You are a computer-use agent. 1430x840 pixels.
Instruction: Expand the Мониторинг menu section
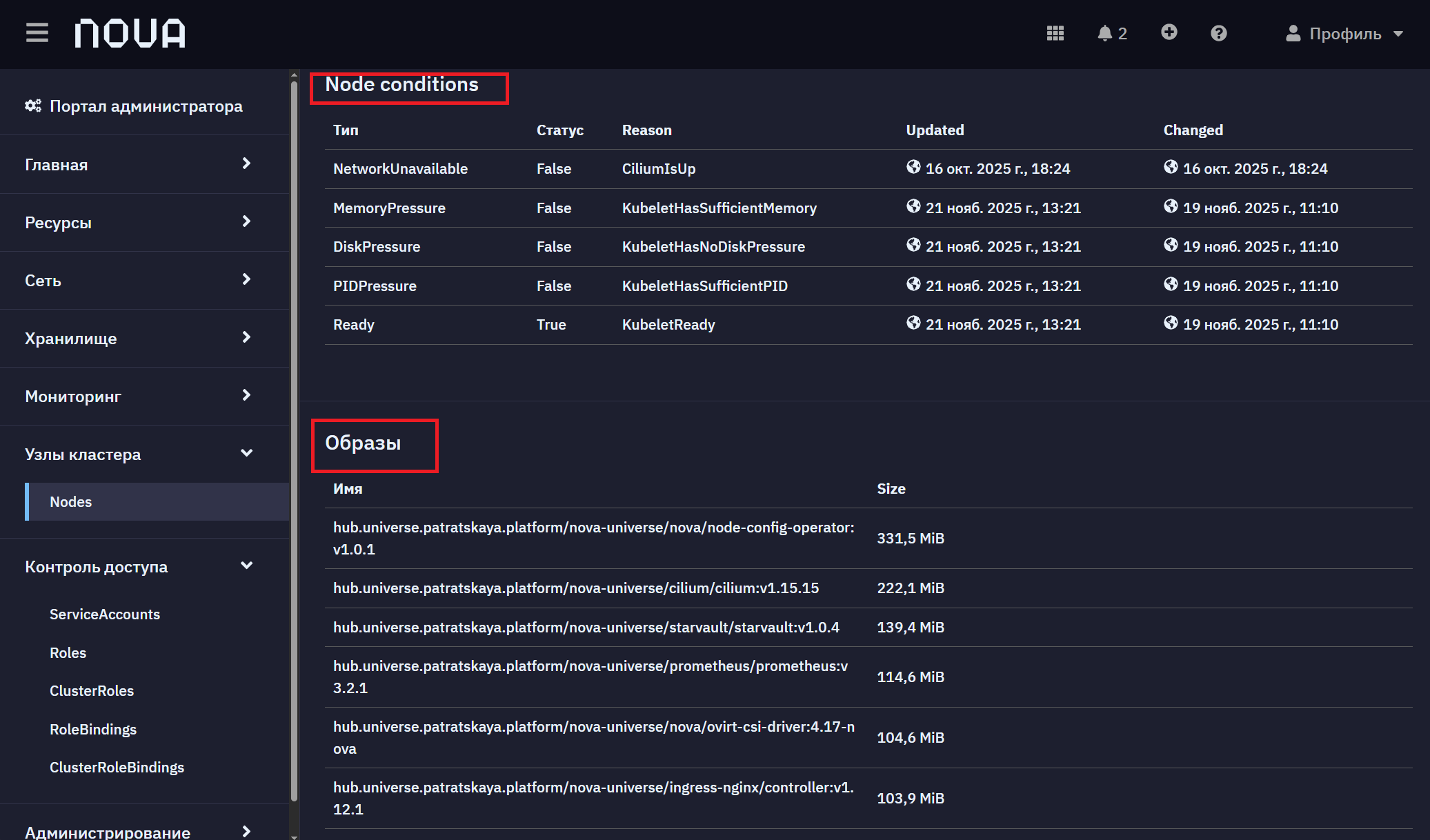pyautogui.click(x=144, y=396)
